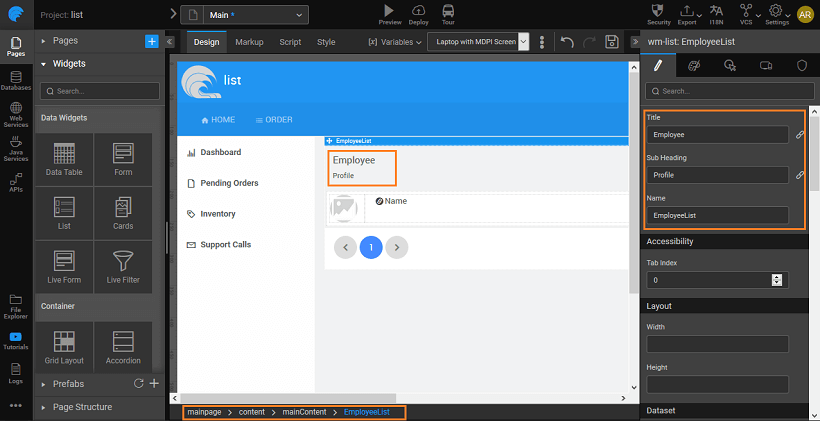Click the mainContent breadcrumb link
Image resolution: width=820 pixels, height=421 pixels.
coord(304,412)
